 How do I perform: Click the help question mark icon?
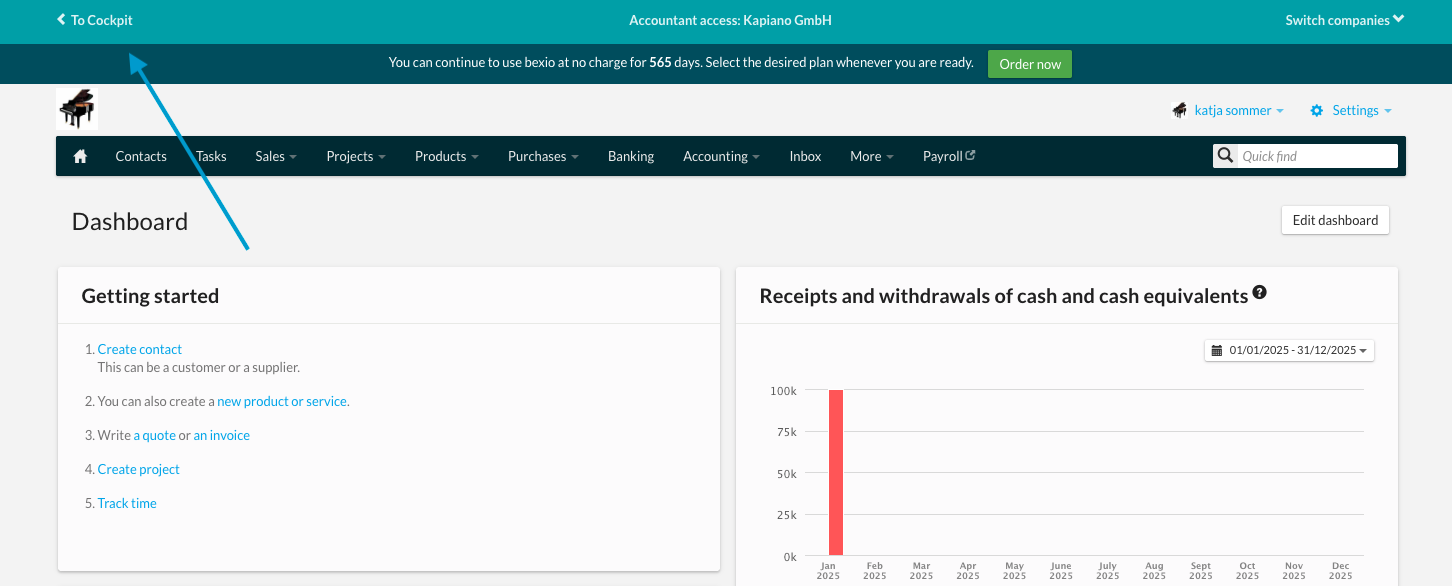(1260, 293)
